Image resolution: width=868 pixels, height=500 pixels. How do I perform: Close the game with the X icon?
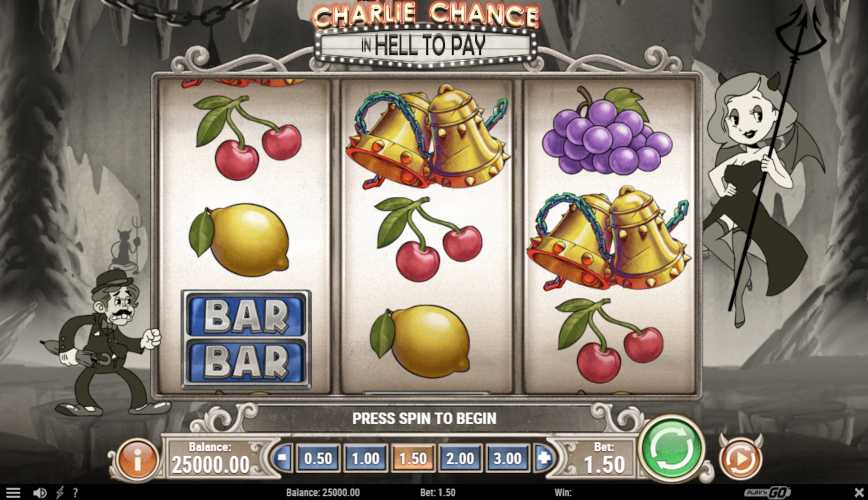859,492
